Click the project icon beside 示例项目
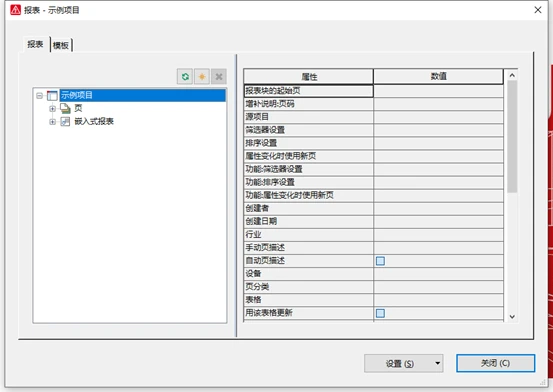 tap(52, 95)
